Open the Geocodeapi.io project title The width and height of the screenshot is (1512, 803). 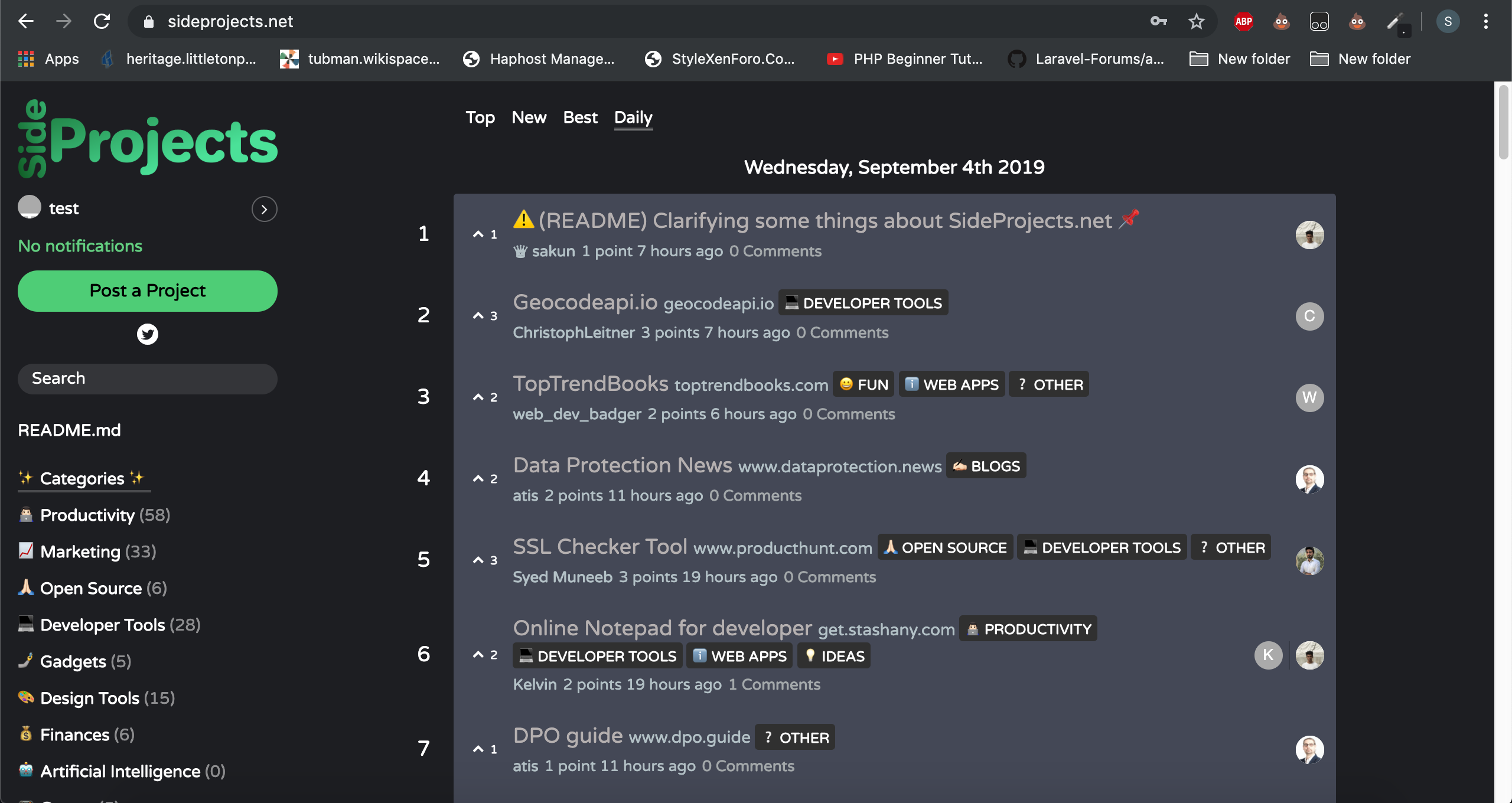(x=585, y=302)
